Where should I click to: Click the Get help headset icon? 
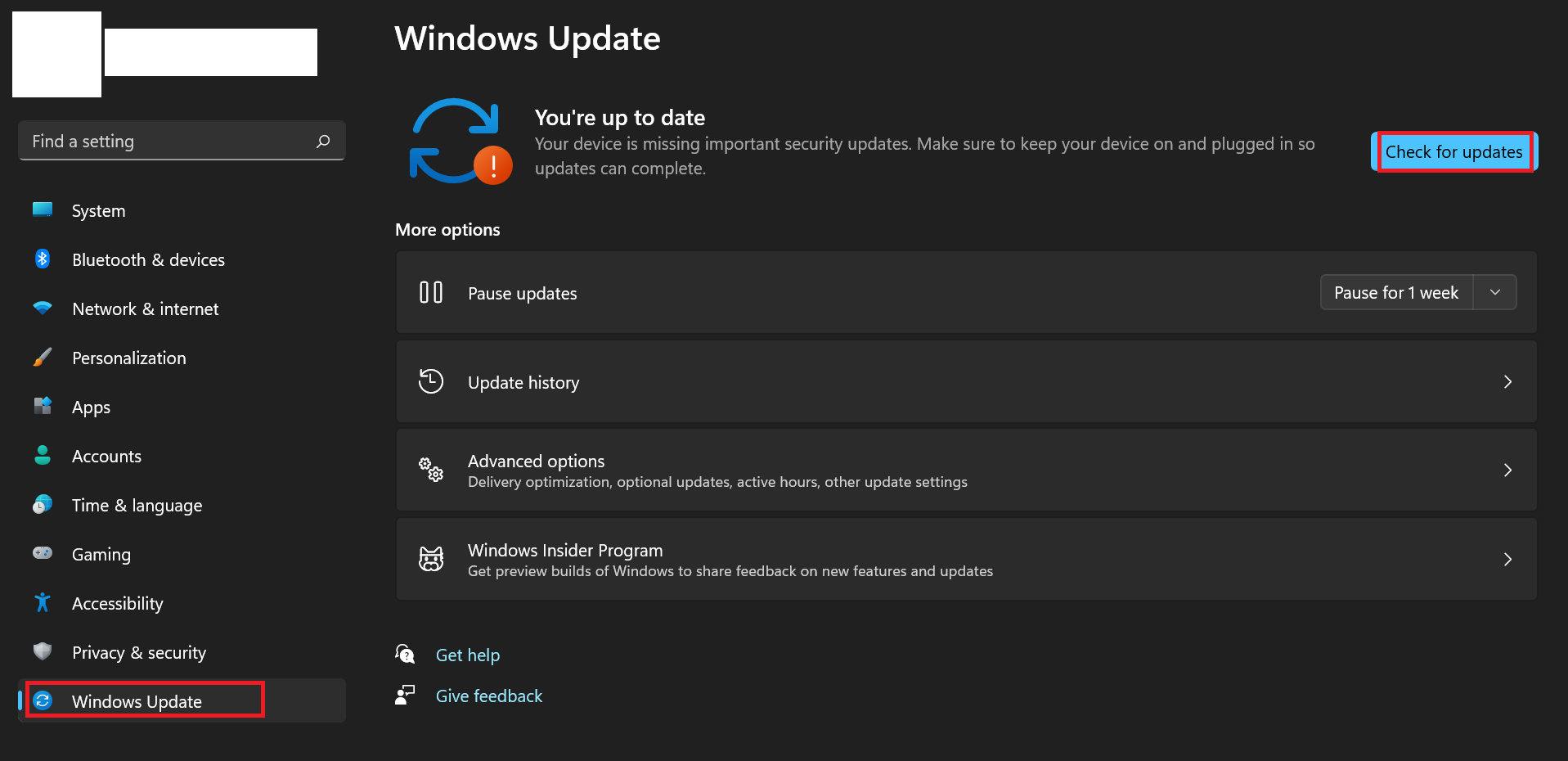click(405, 654)
